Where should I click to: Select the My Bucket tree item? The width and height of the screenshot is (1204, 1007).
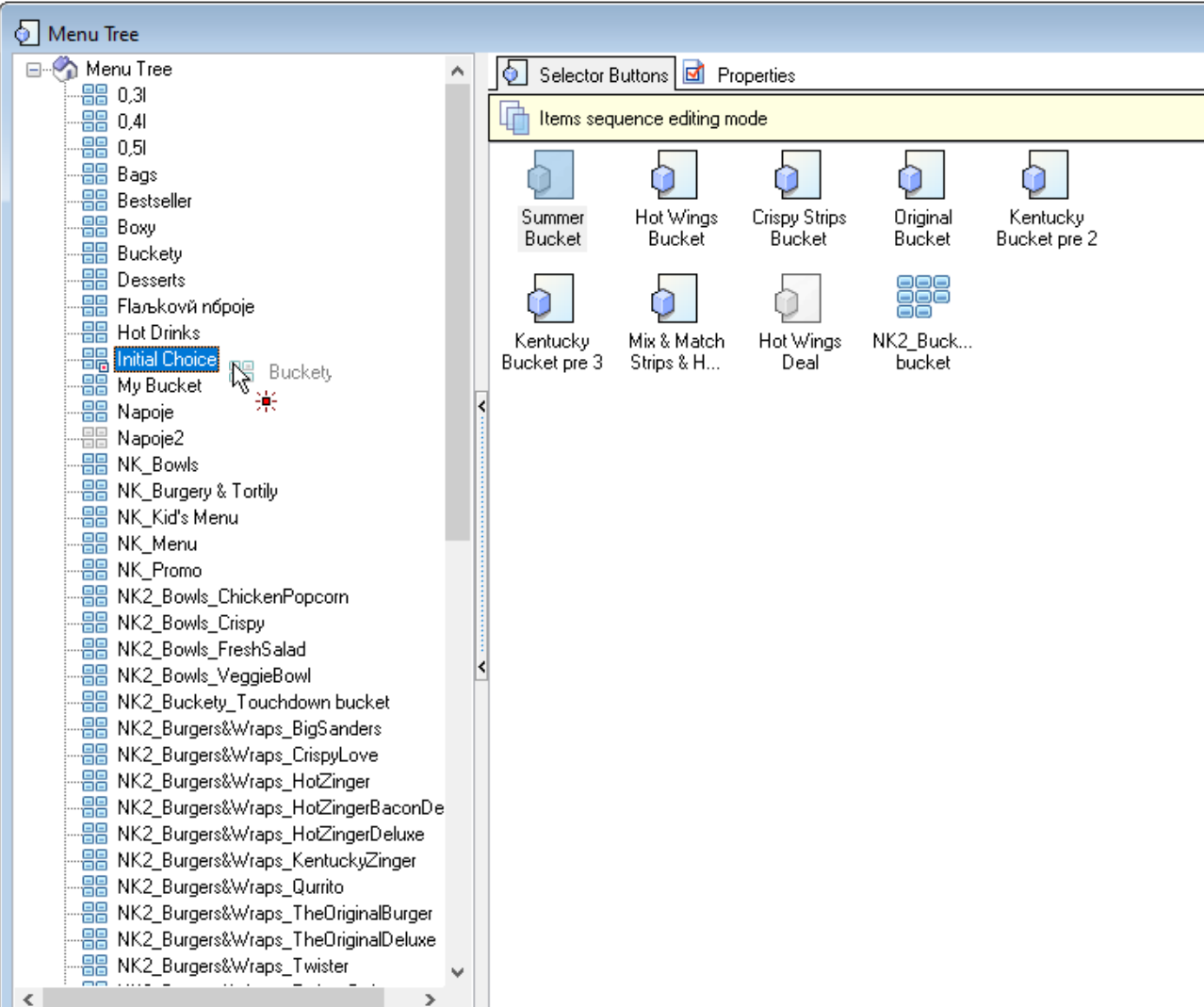[159, 385]
